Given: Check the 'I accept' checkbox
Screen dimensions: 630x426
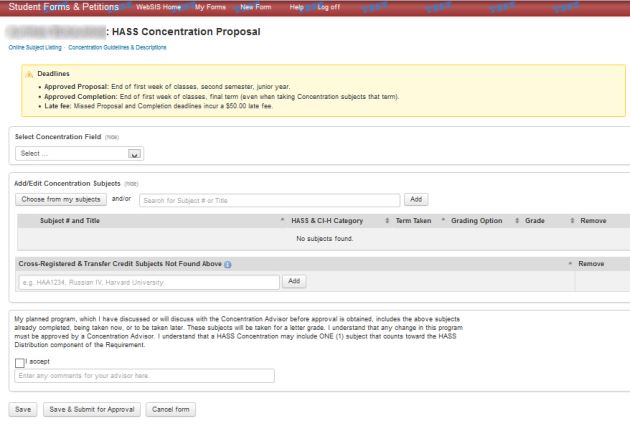Looking at the screenshot, I should 20,362.
